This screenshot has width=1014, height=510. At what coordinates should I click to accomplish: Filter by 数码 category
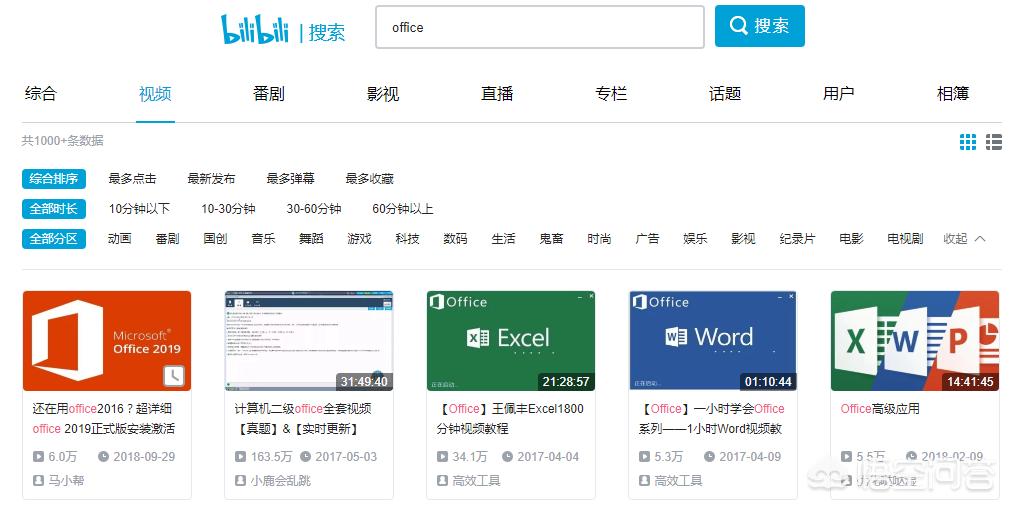pos(455,239)
